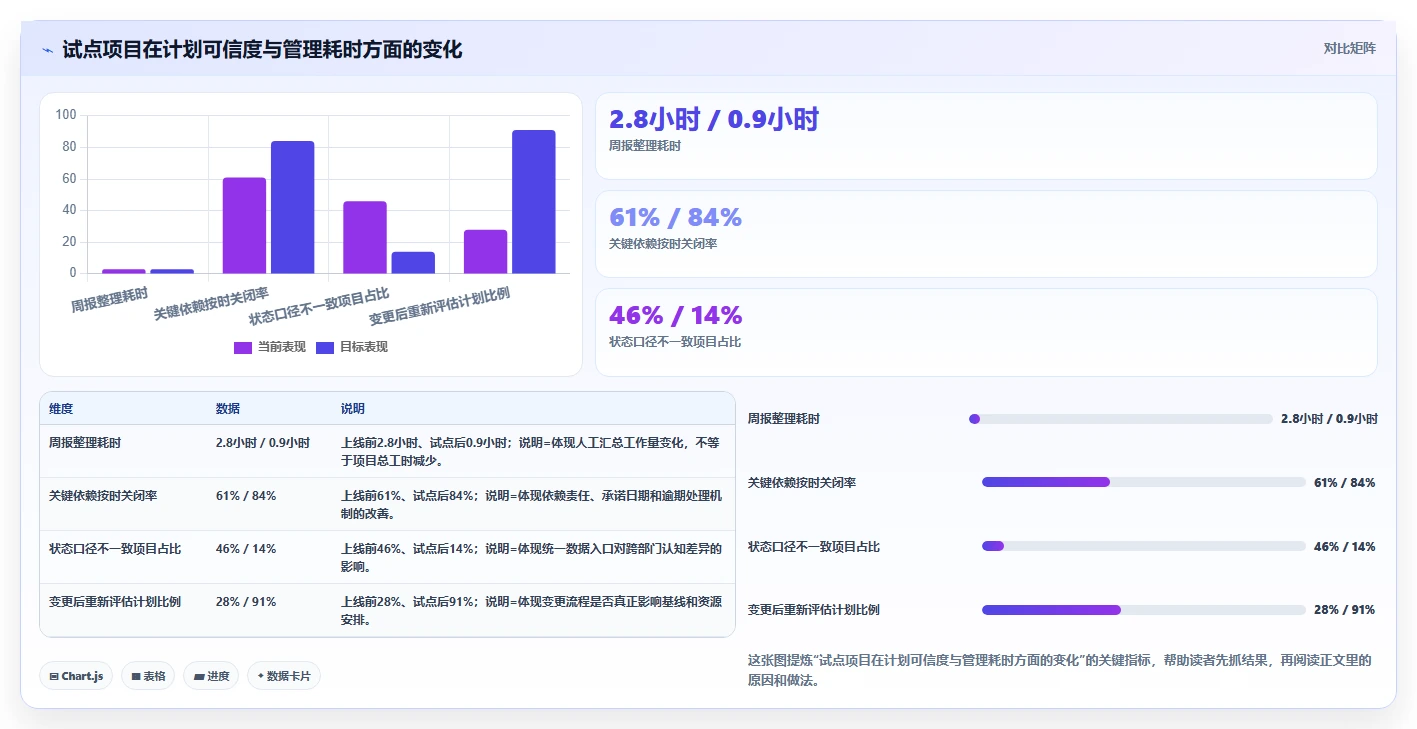Click the 变更后重新评估计划比例 x-axis label in chart

(x=439, y=307)
